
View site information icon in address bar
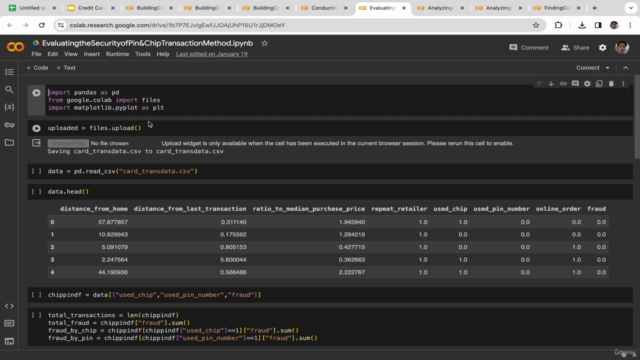coord(61,25)
